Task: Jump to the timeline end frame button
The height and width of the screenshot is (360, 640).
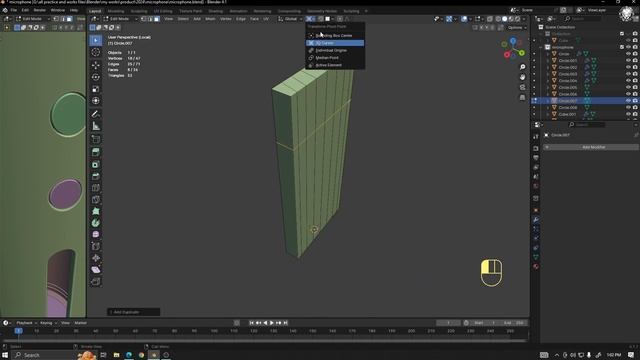Action: [286, 323]
